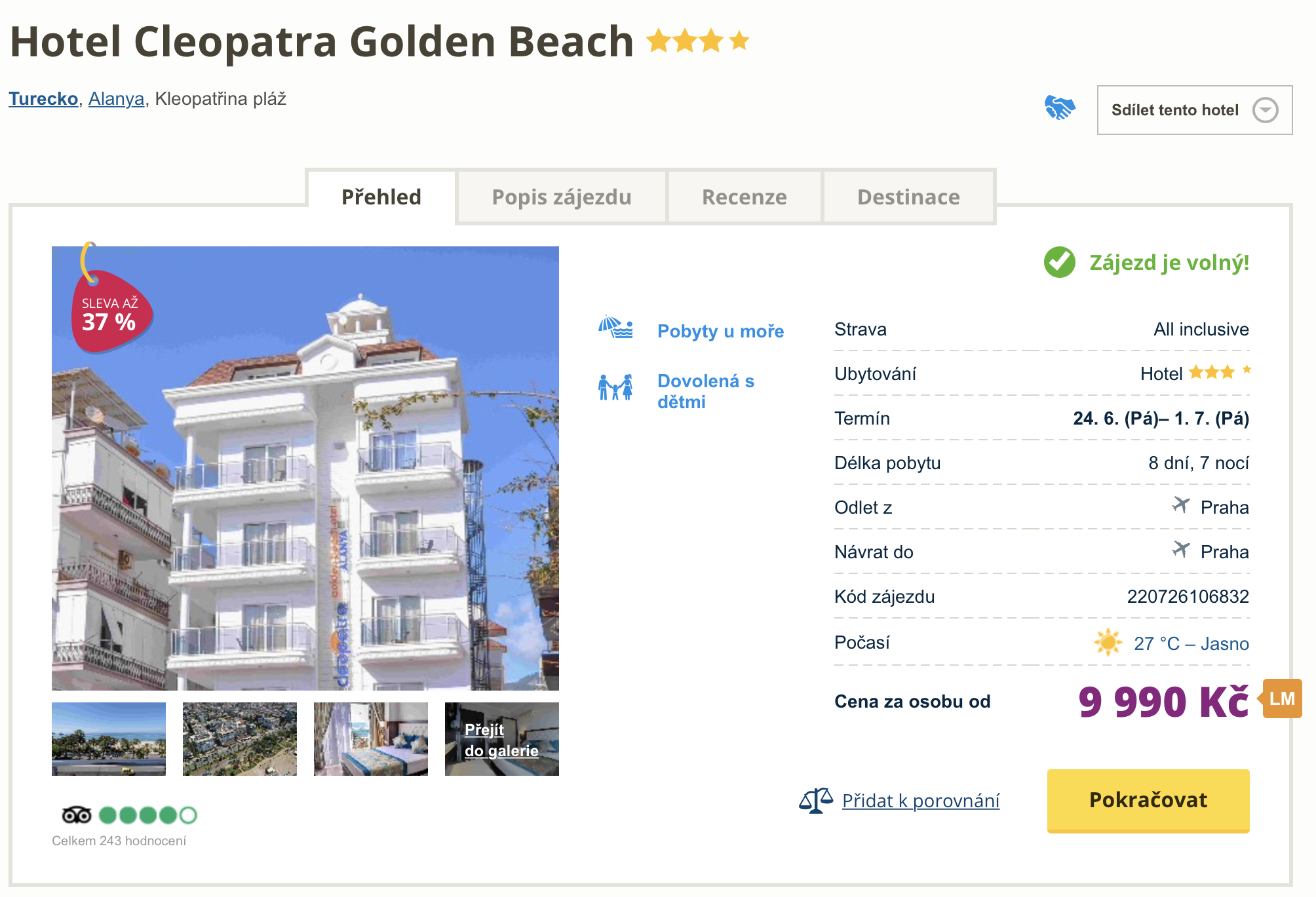Open the Recenze tab

(x=744, y=197)
